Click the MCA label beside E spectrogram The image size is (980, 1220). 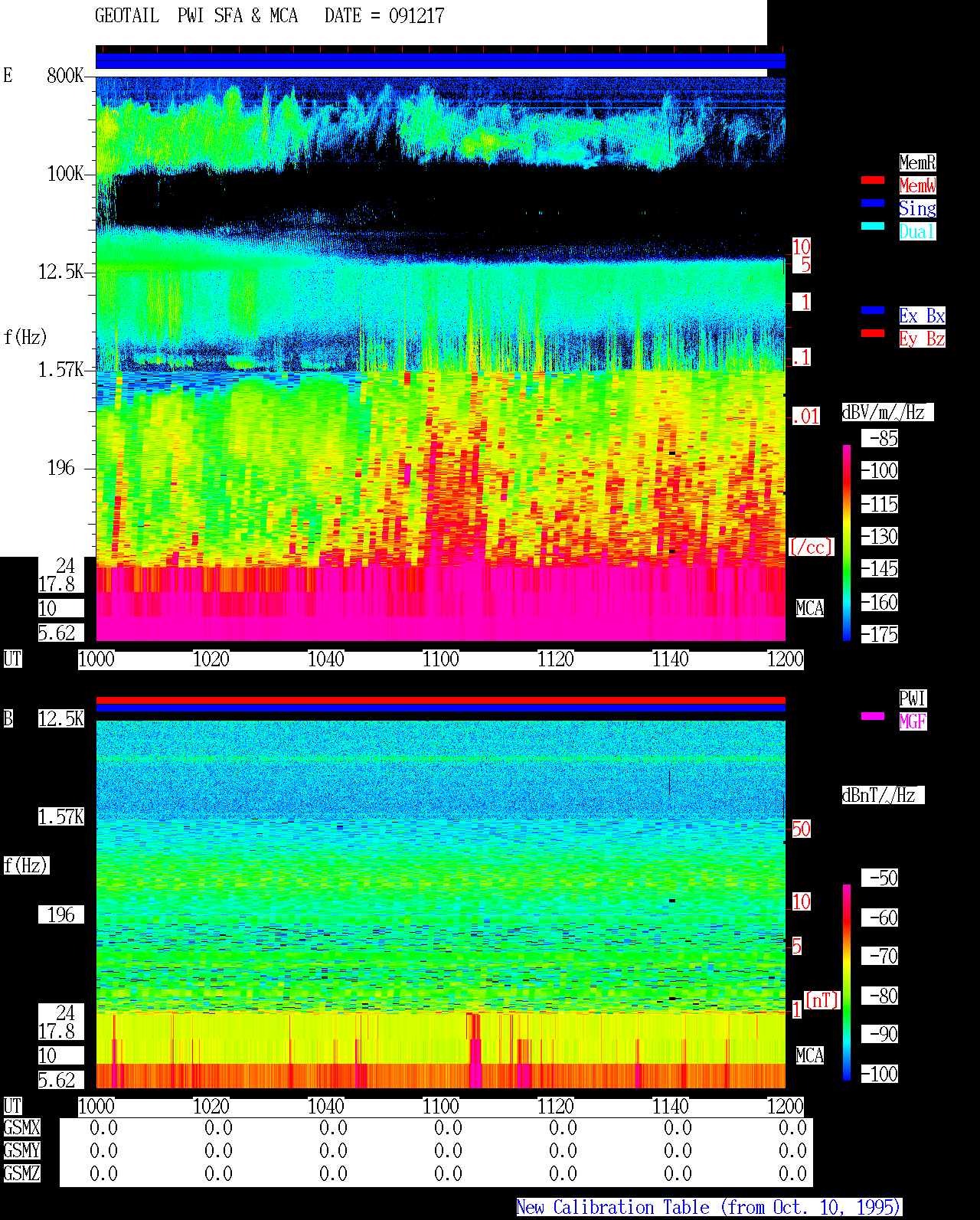pyautogui.click(x=810, y=609)
